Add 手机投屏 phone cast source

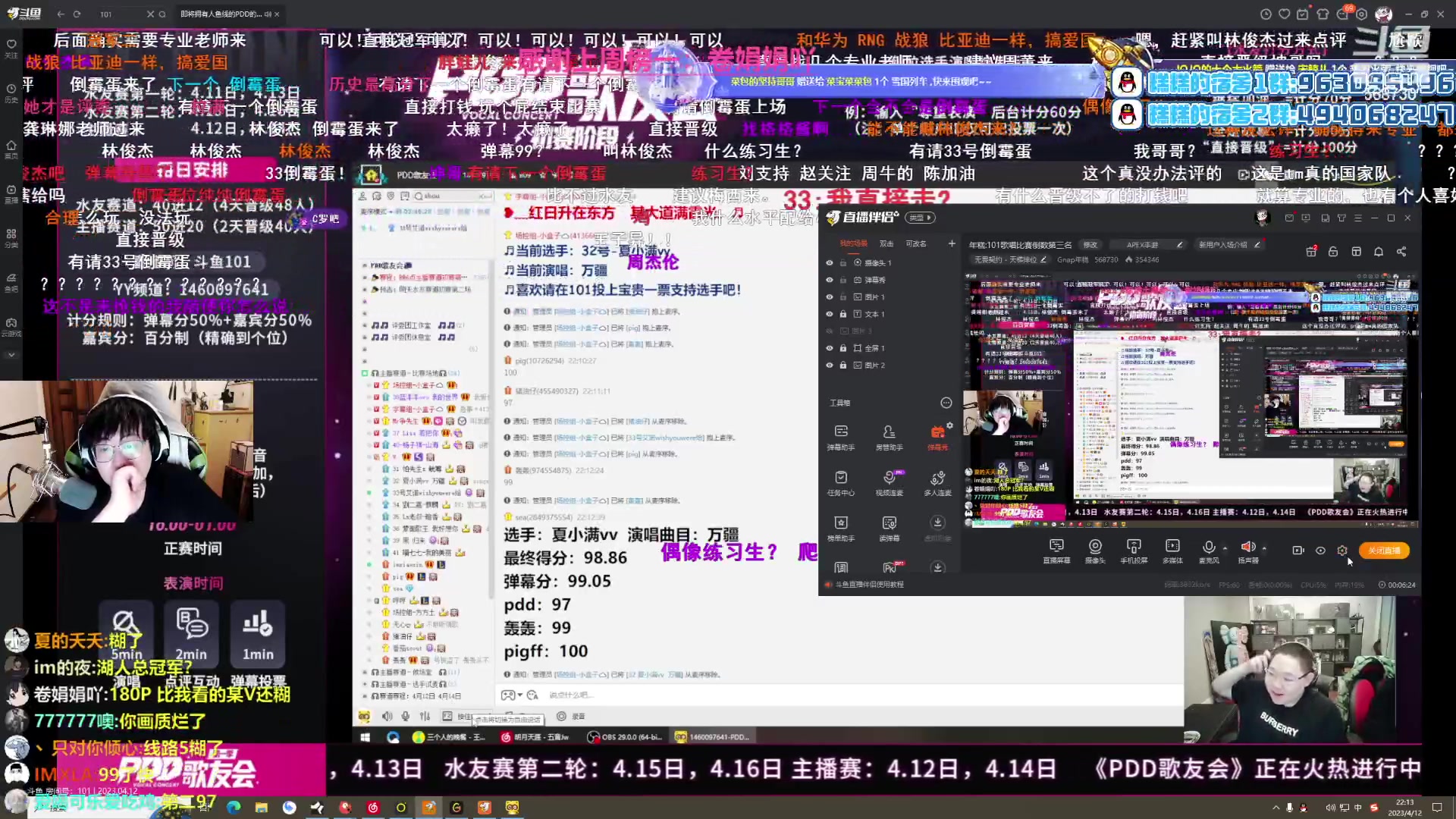point(1134,551)
